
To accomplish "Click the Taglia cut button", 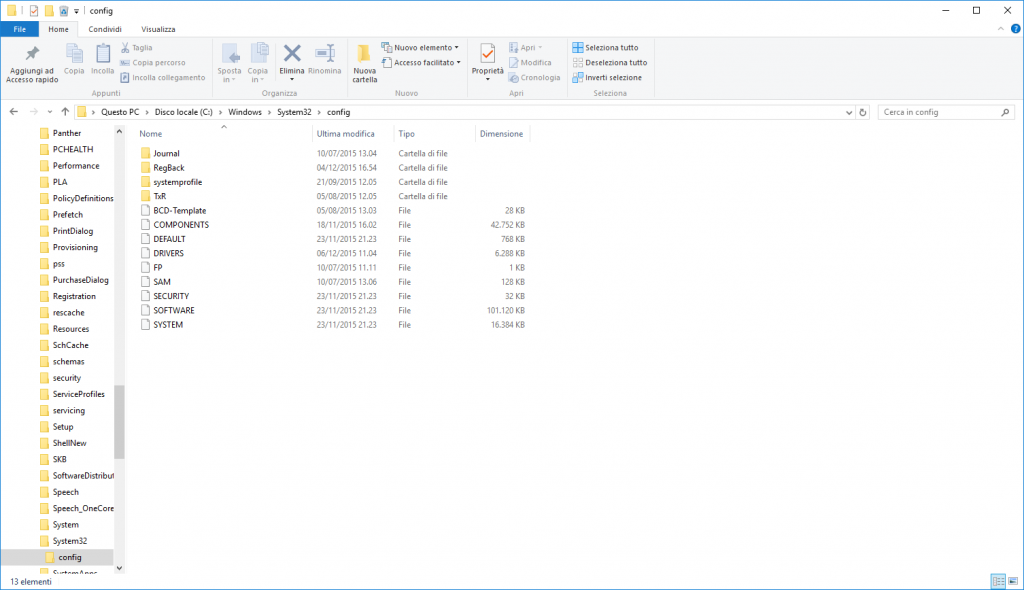I will pos(136,47).
